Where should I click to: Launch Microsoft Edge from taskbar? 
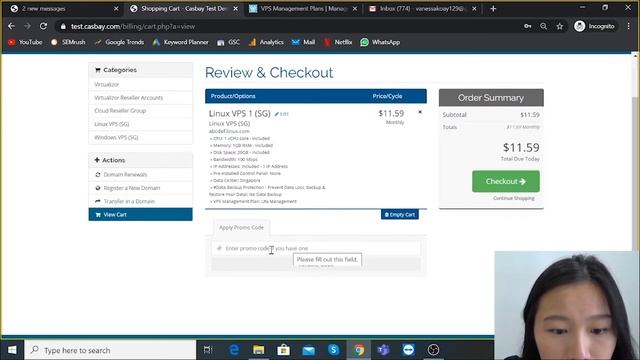(234, 350)
